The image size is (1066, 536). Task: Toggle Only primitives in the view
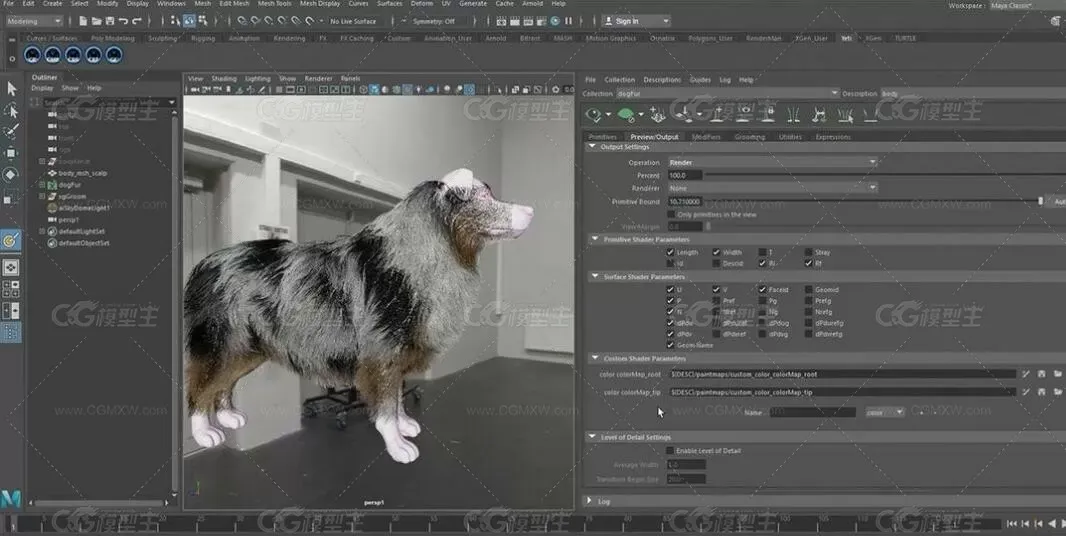click(671, 214)
